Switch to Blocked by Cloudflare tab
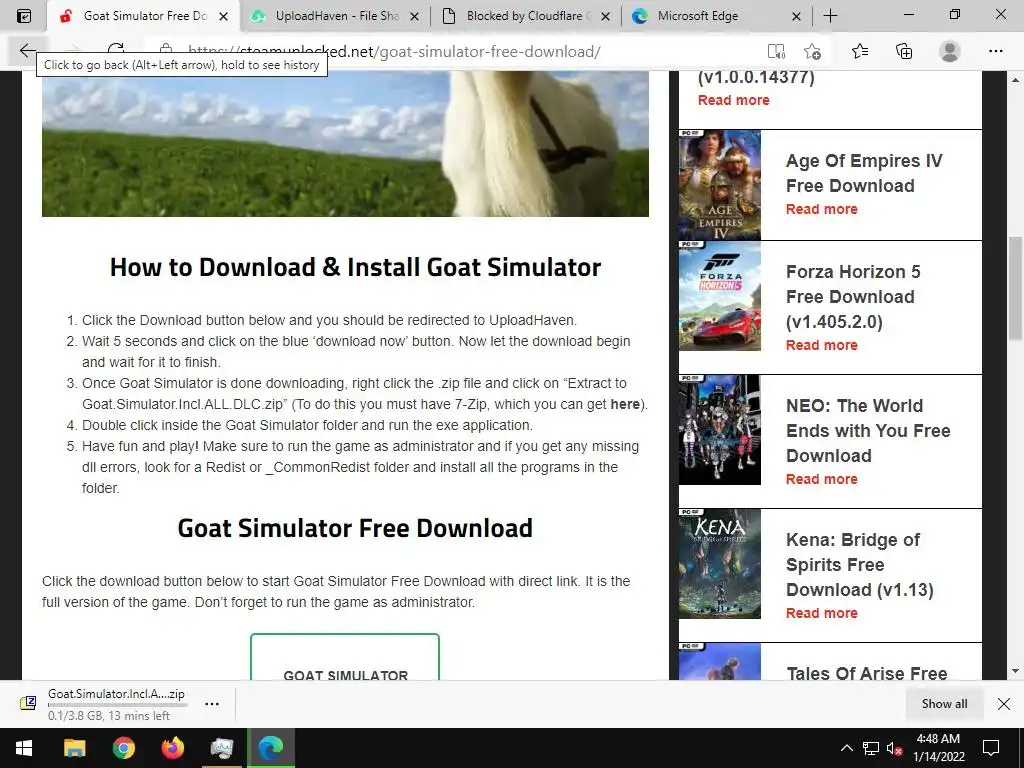The width and height of the screenshot is (1024, 768). pos(526,16)
